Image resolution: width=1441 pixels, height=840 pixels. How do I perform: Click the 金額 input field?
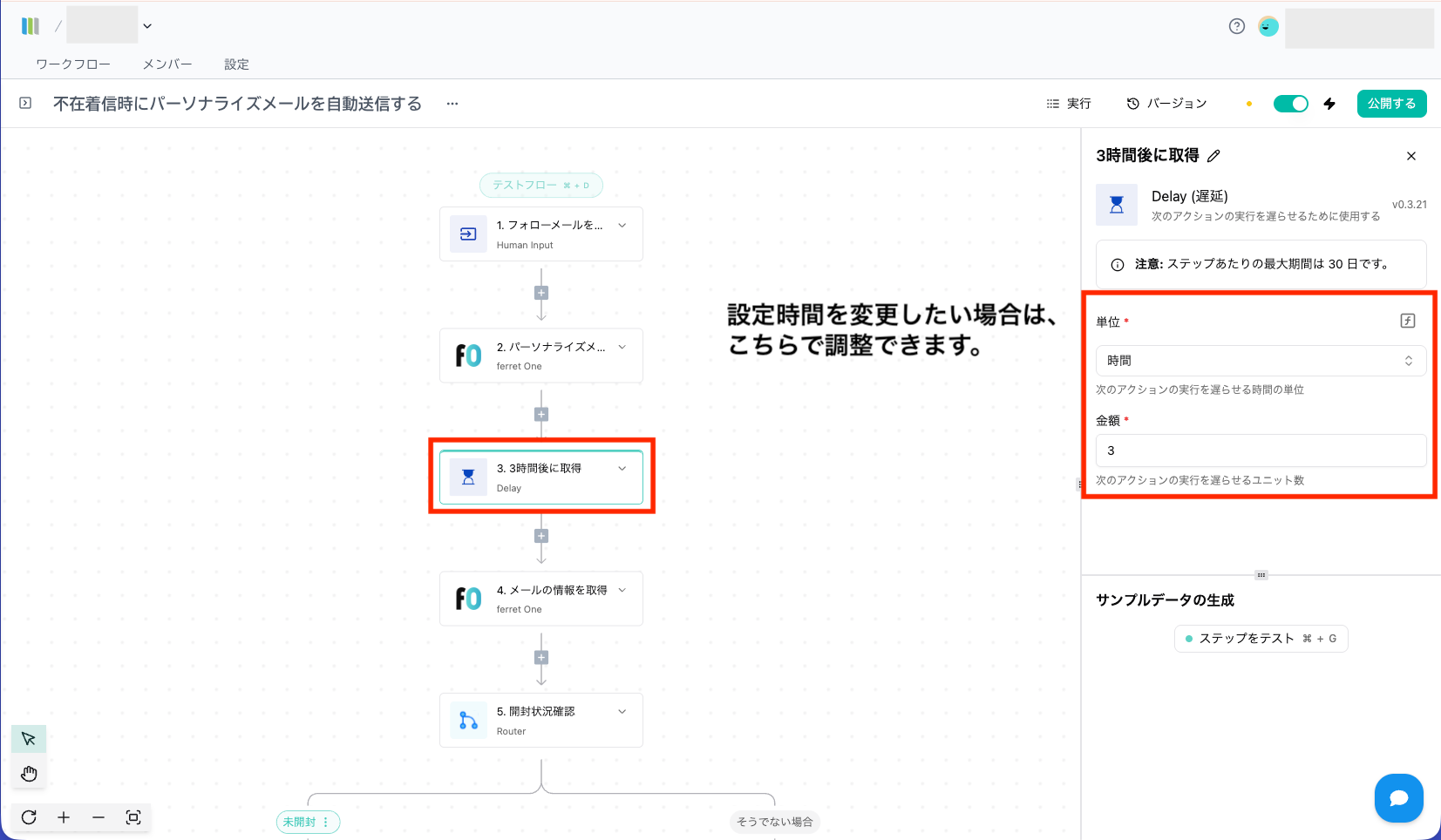pyautogui.click(x=1260, y=450)
